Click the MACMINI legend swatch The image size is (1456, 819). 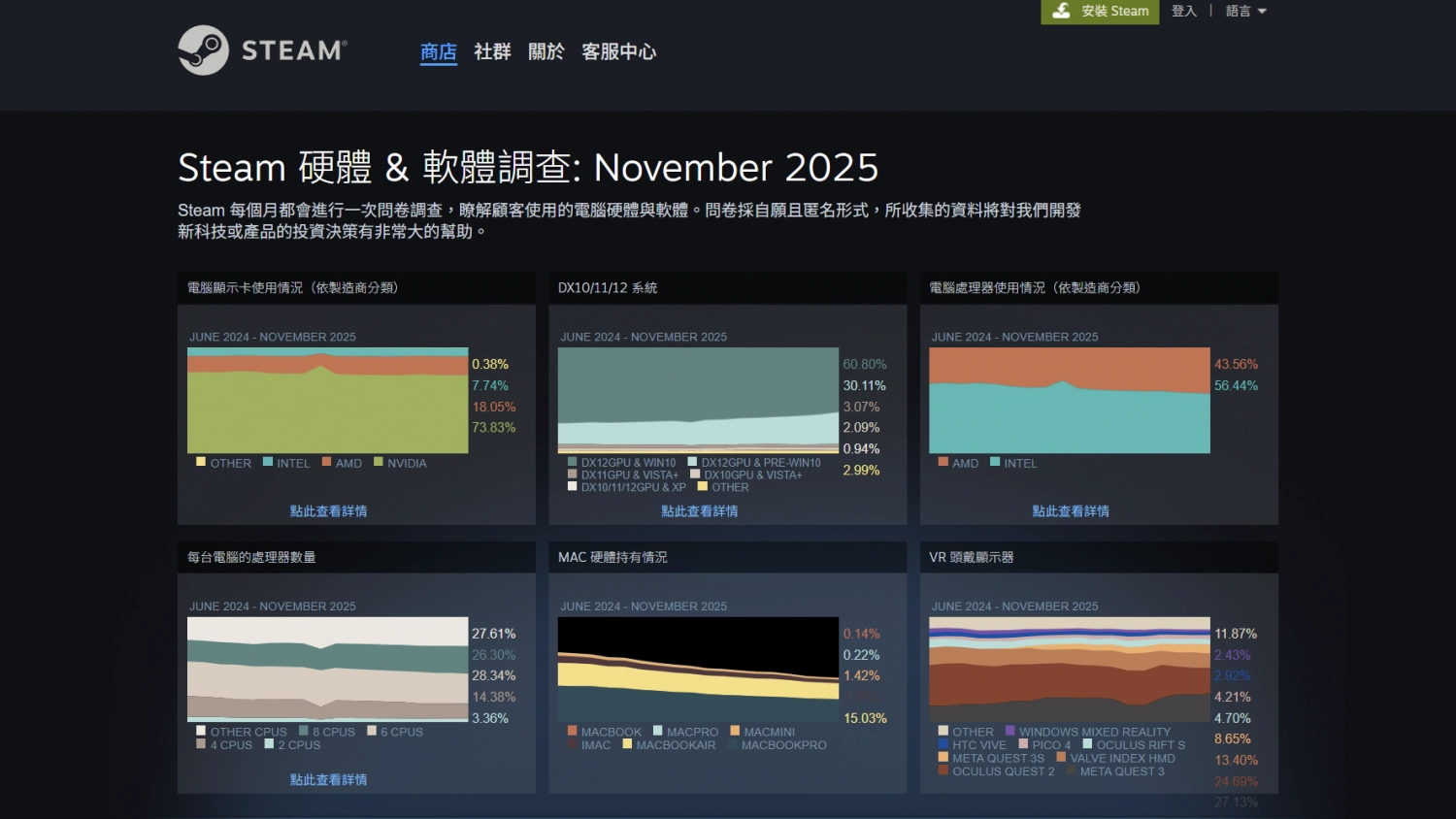click(x=735, y=731)
